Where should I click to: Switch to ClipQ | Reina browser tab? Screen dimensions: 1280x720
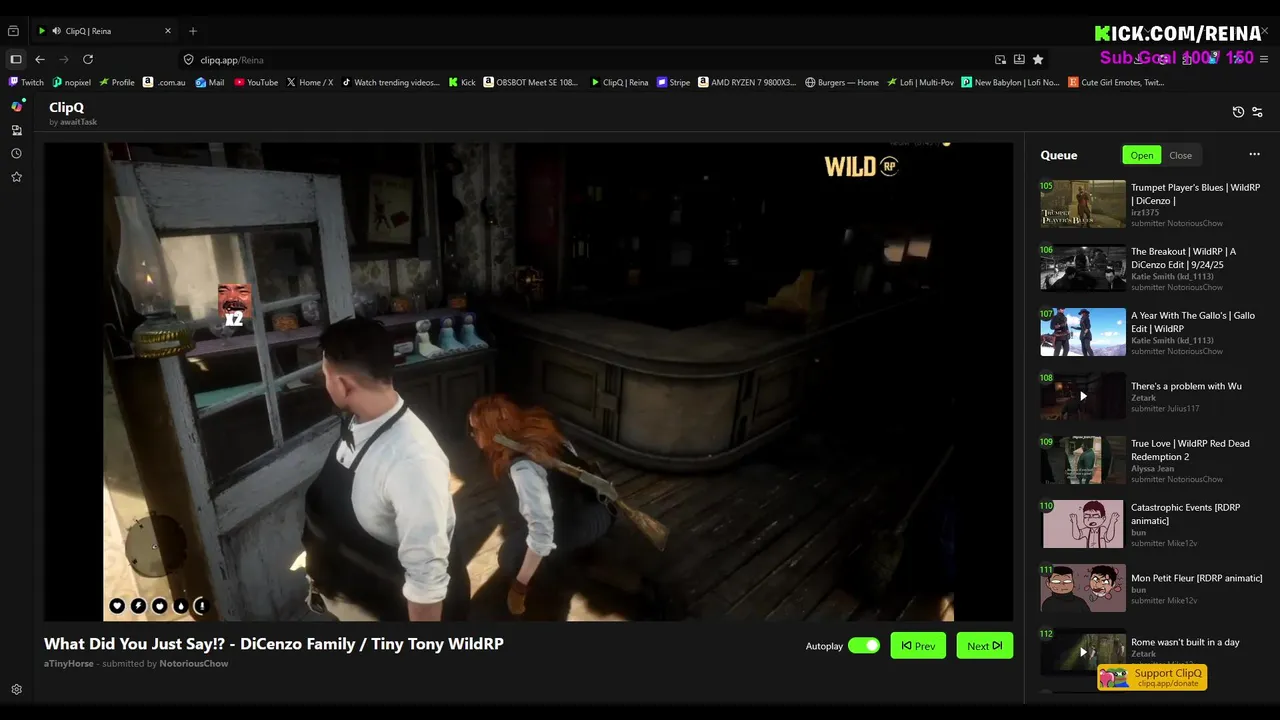[x=105, y=31]
